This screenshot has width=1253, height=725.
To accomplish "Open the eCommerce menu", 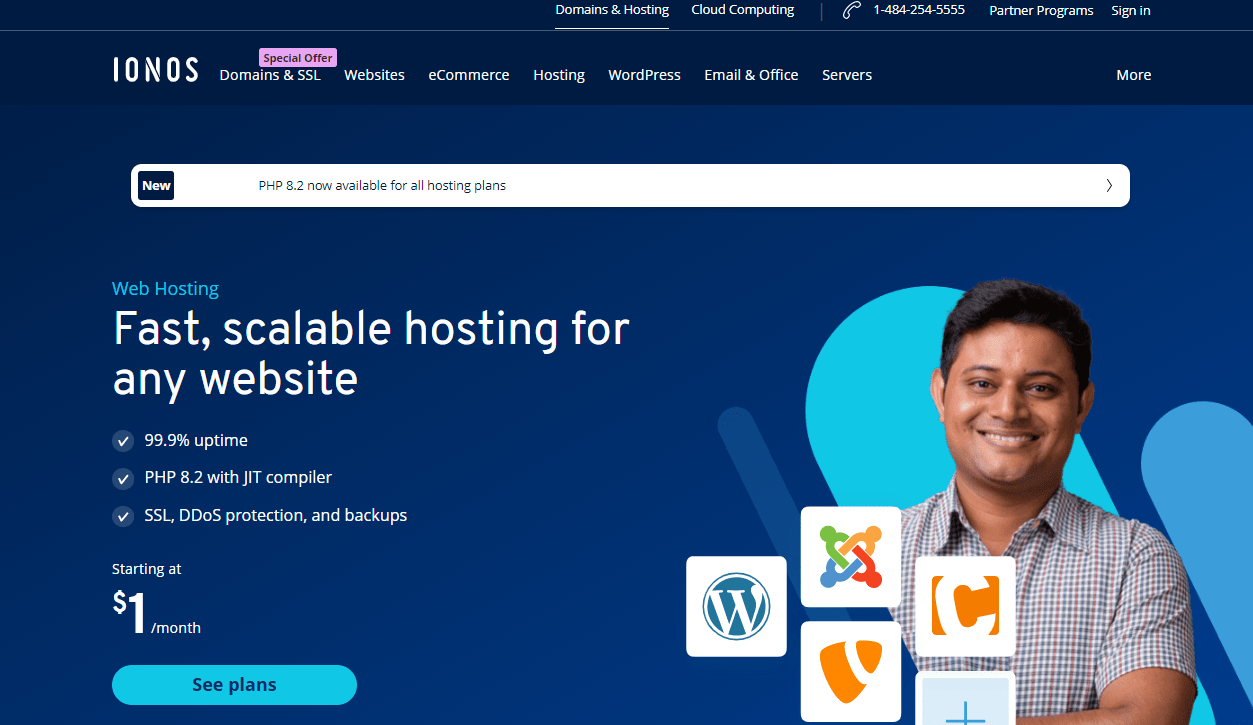I will pyautogui.click(x=469, y=75).
